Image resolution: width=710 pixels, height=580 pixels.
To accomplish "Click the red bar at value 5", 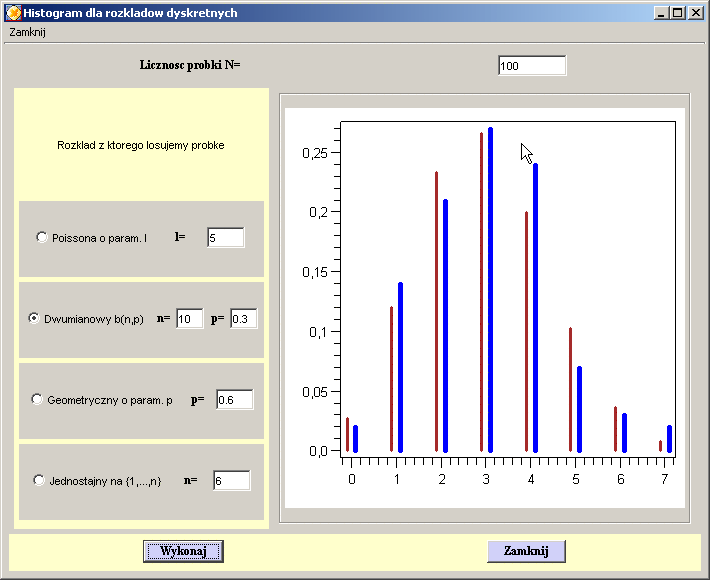I will click(x=570, y=390).
